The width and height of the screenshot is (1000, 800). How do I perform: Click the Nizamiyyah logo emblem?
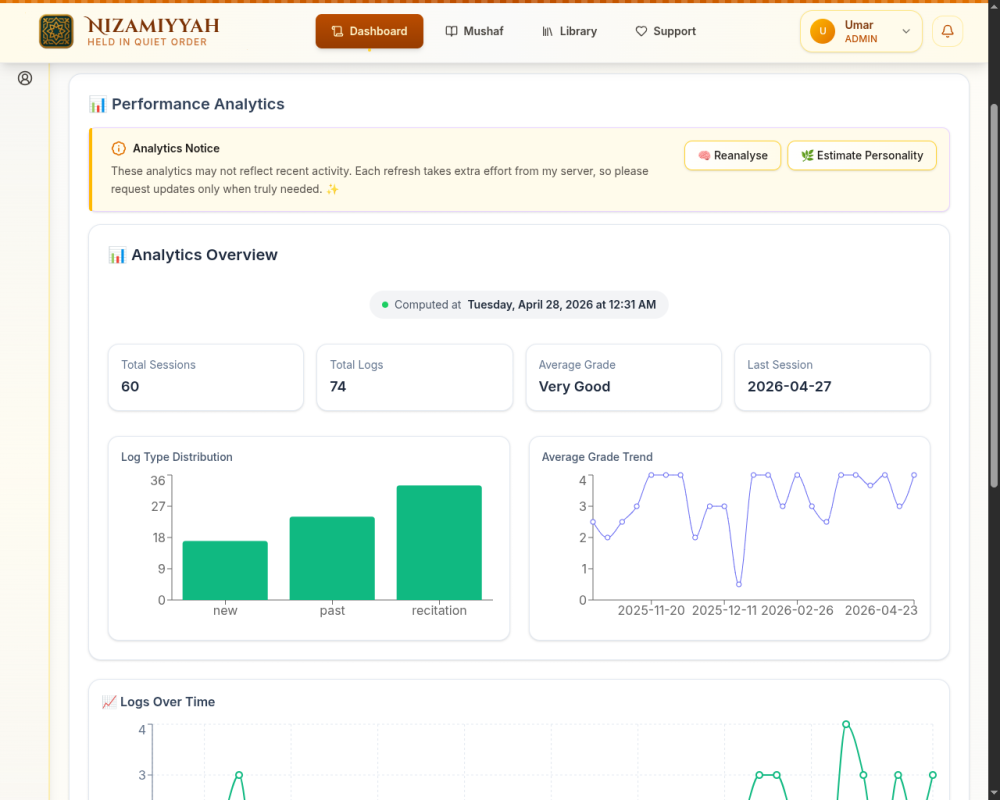click(x=56, y=31)
